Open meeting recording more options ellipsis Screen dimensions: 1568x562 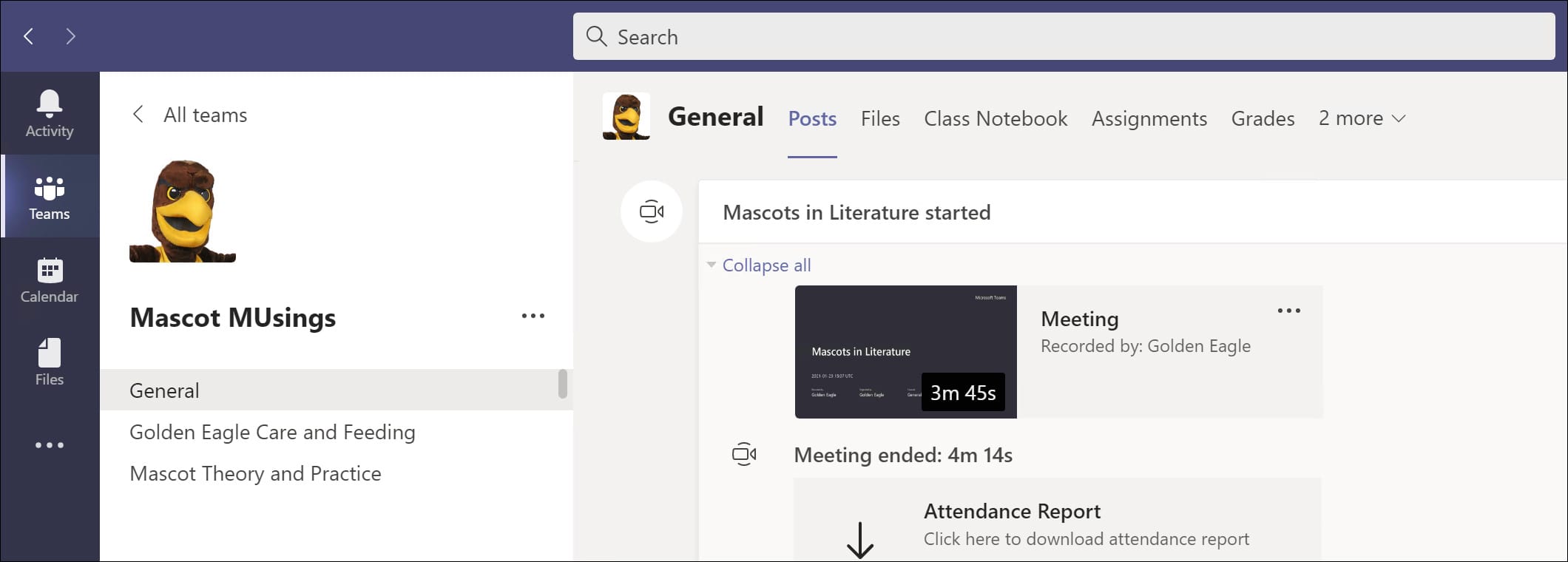pyautogui.click(x=1288, y=311)
